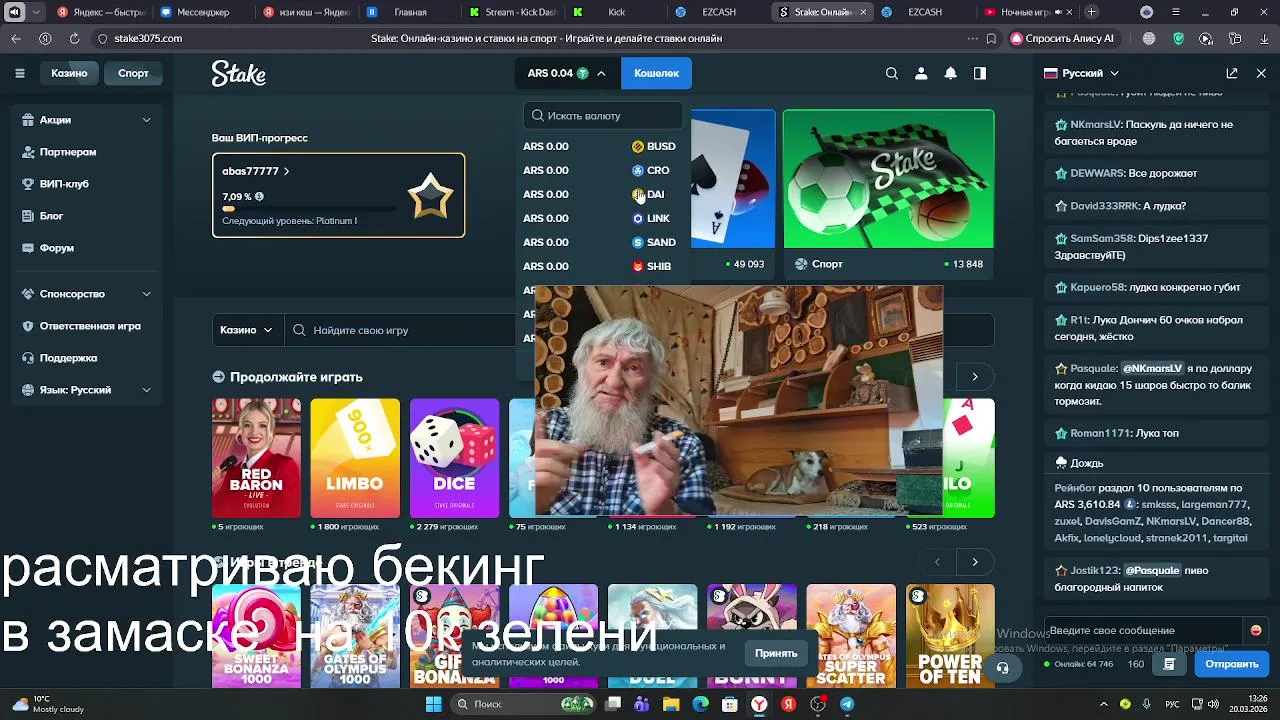This screenshot has height=720, width=1280.
Task: Open Sweet Bonanza 1000 thumbnail
Action: coord(256,636)
